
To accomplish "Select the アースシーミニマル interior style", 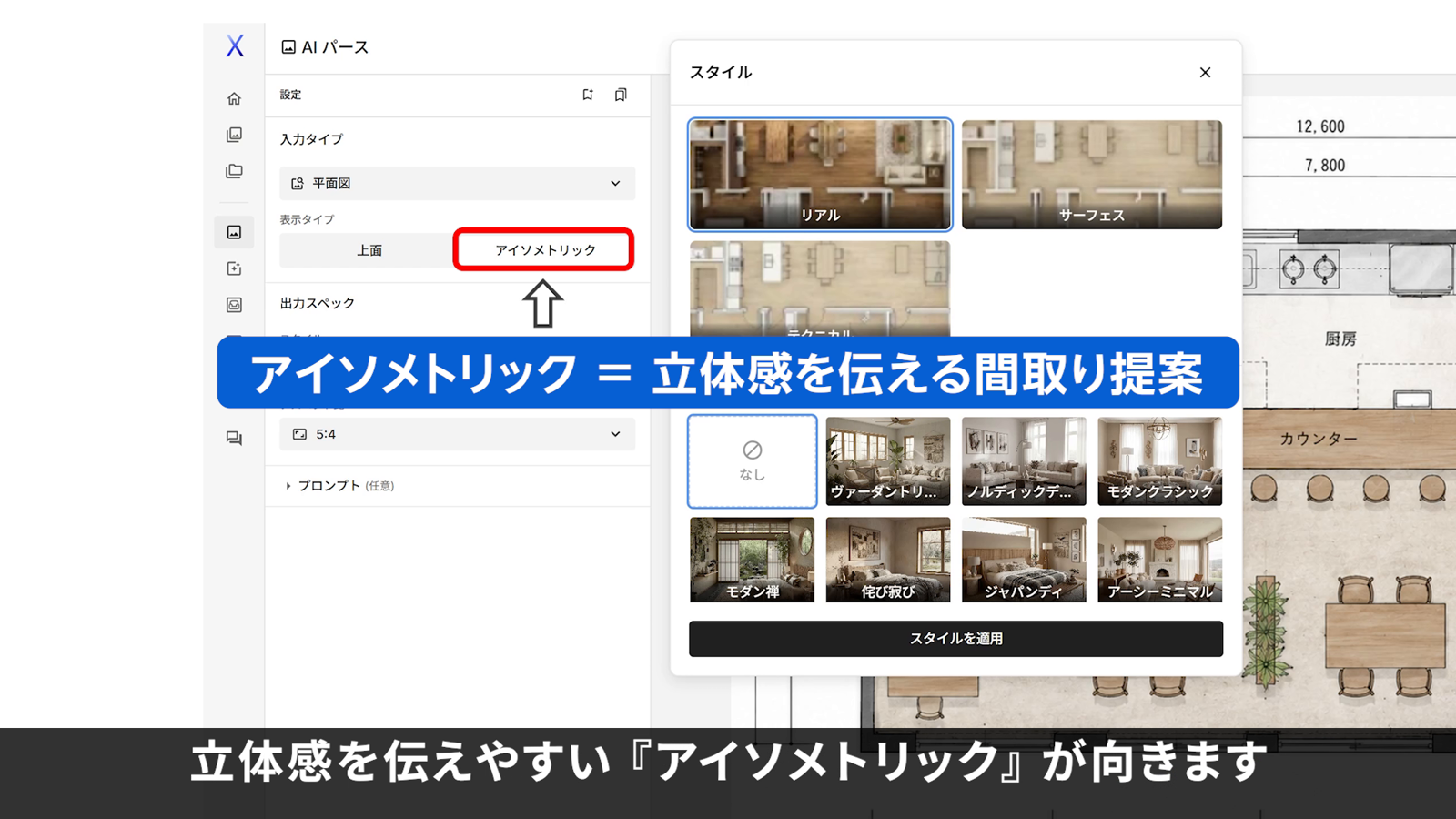I will (x=1160, y=560).
